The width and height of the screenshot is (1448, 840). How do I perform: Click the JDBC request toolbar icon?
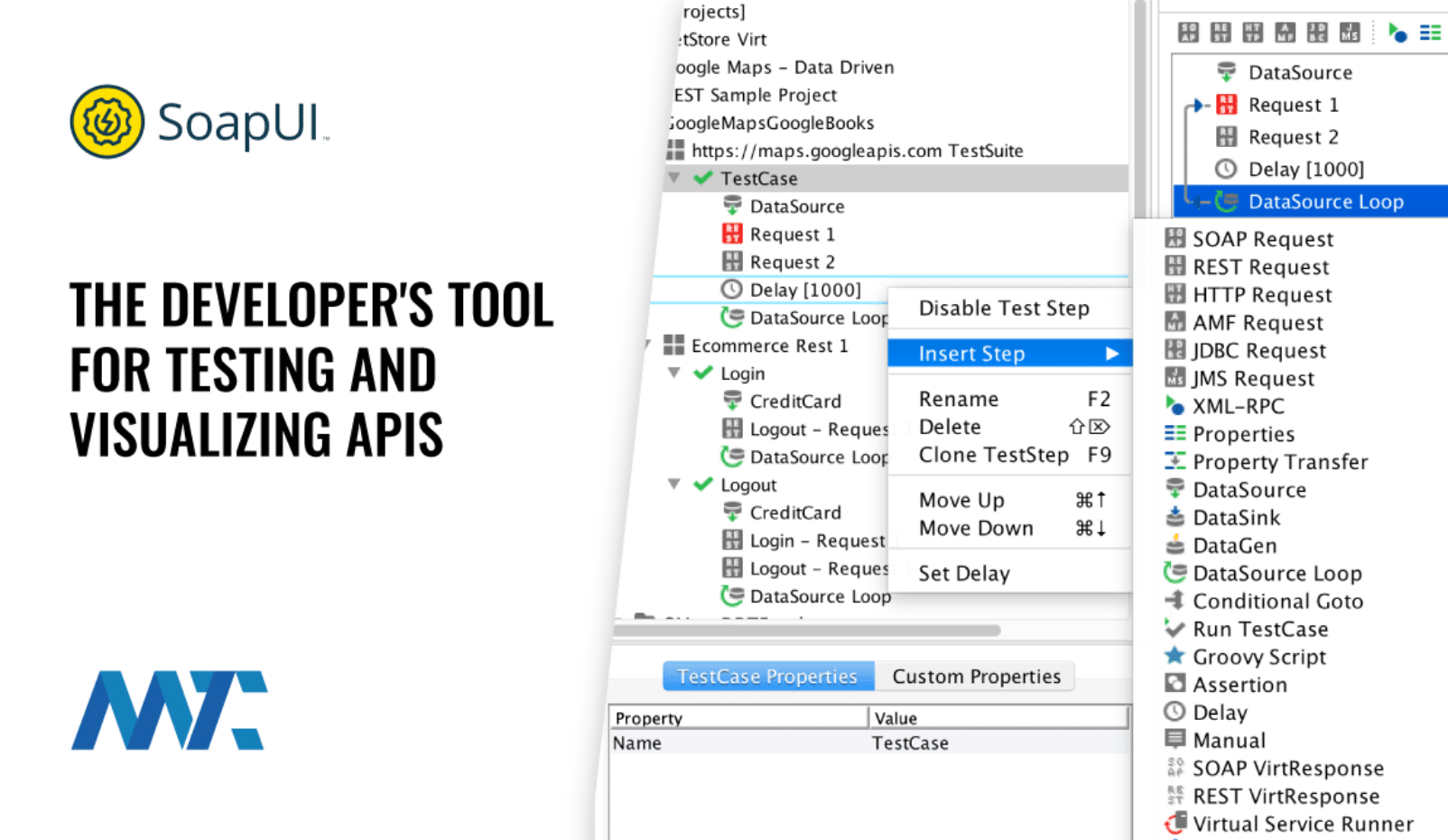[1317, 32]
